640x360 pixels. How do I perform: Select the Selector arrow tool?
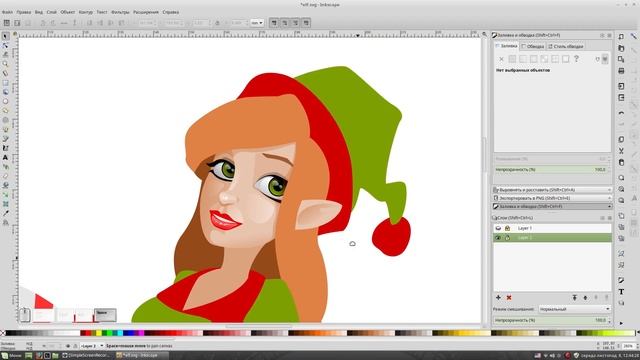5,36
